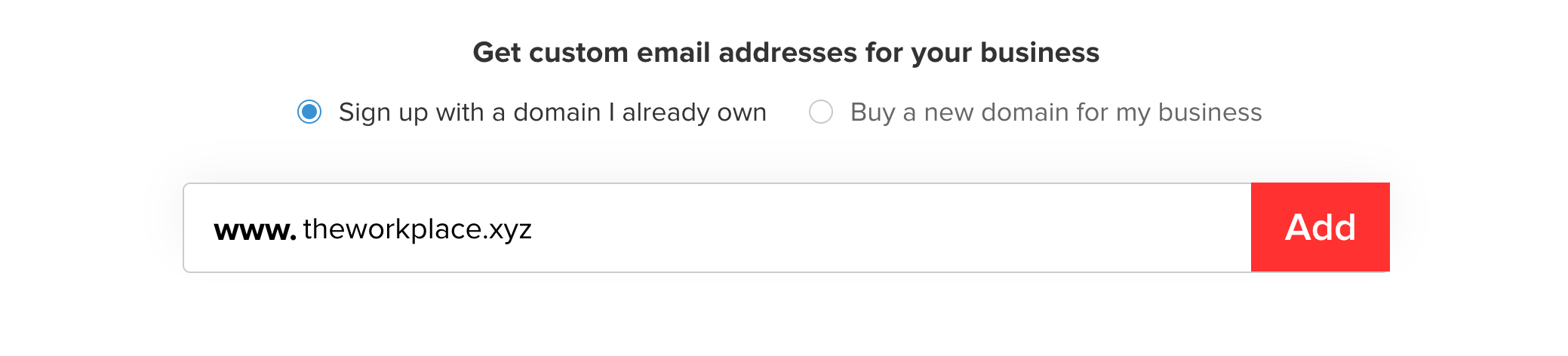
Task: Toggle the unselected grey radio circle
Action: (821, 112)
